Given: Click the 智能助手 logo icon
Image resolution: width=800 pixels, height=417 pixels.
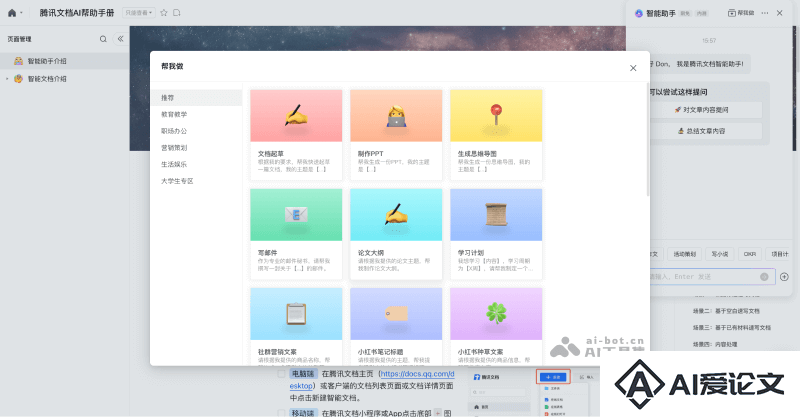Looking at the screenshot, I should [638, 13].
